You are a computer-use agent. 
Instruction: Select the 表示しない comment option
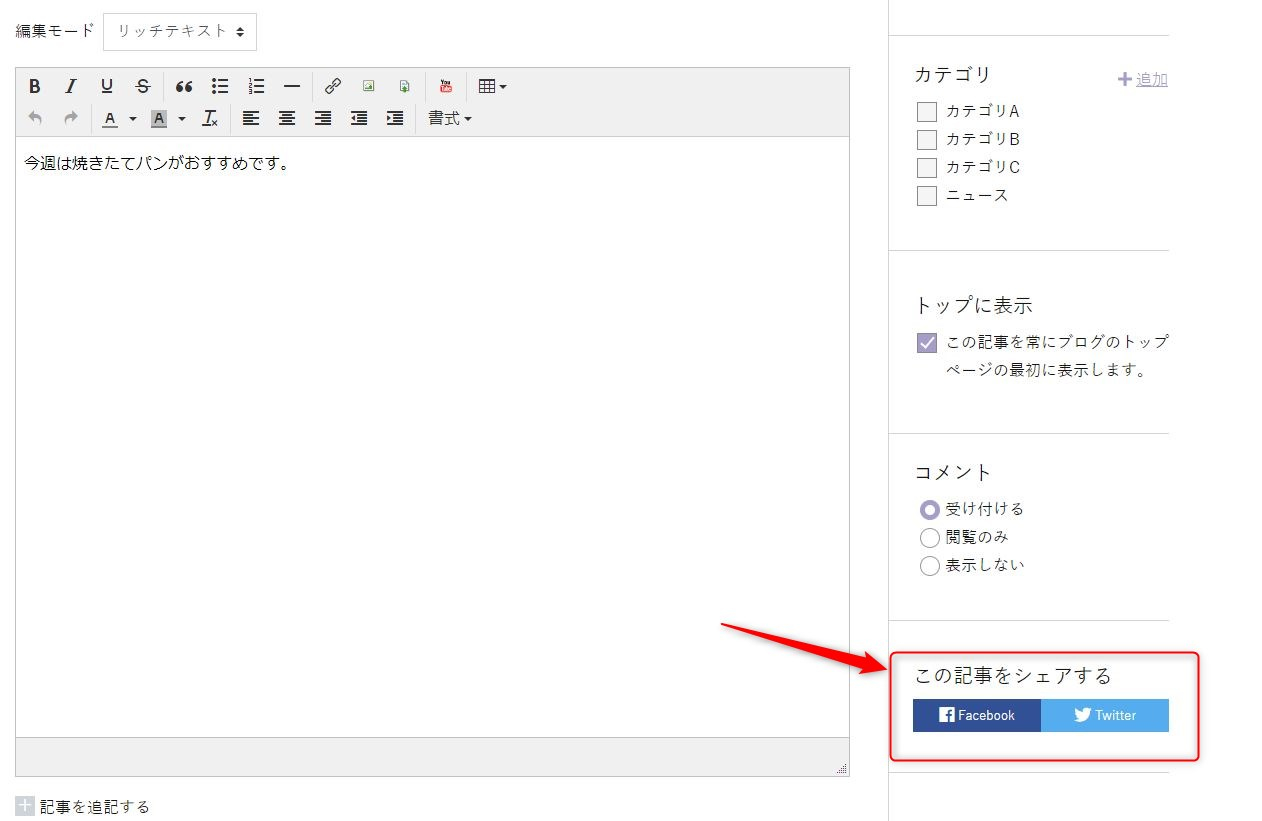pyautogui.click(x=929, y=566)
